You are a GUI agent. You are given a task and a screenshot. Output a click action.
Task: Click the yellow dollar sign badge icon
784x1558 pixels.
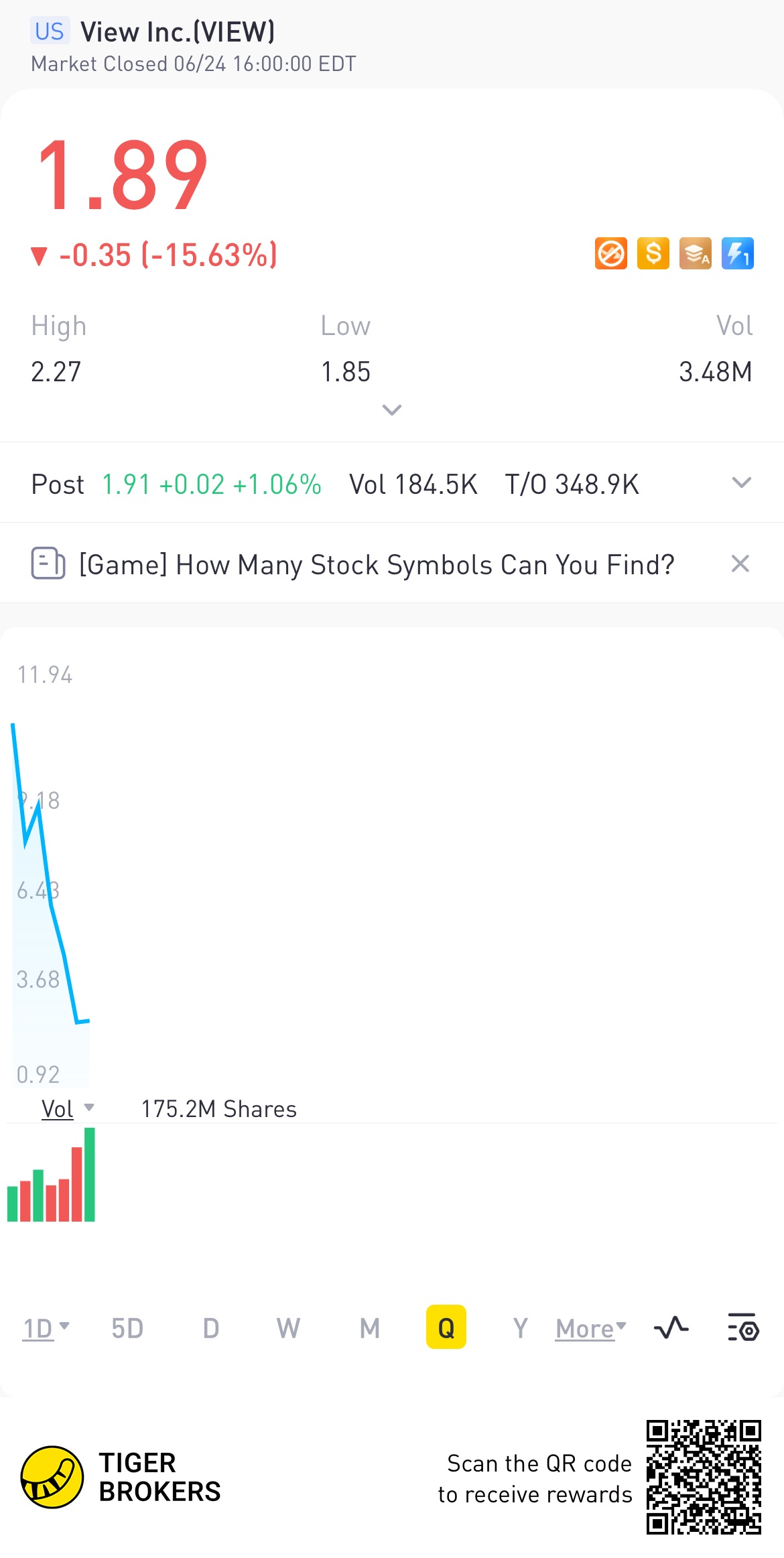[653, 254]
